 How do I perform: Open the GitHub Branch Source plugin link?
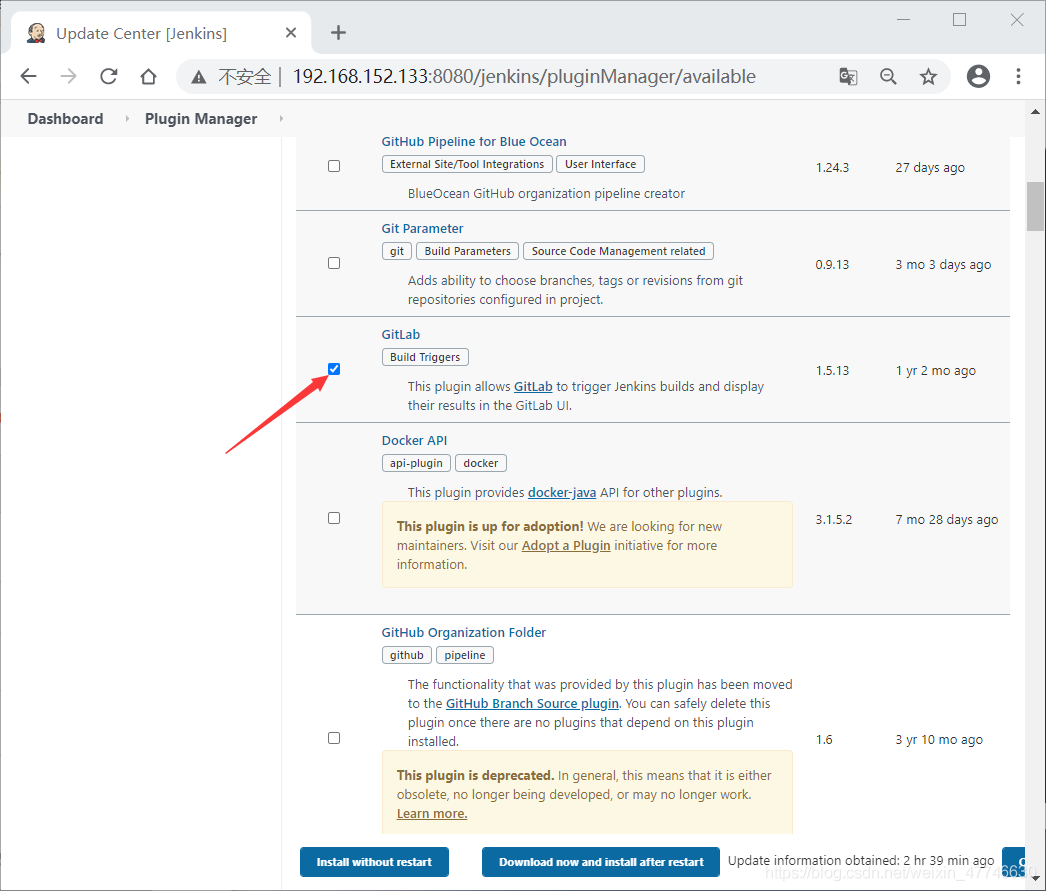tap(532, 703)
